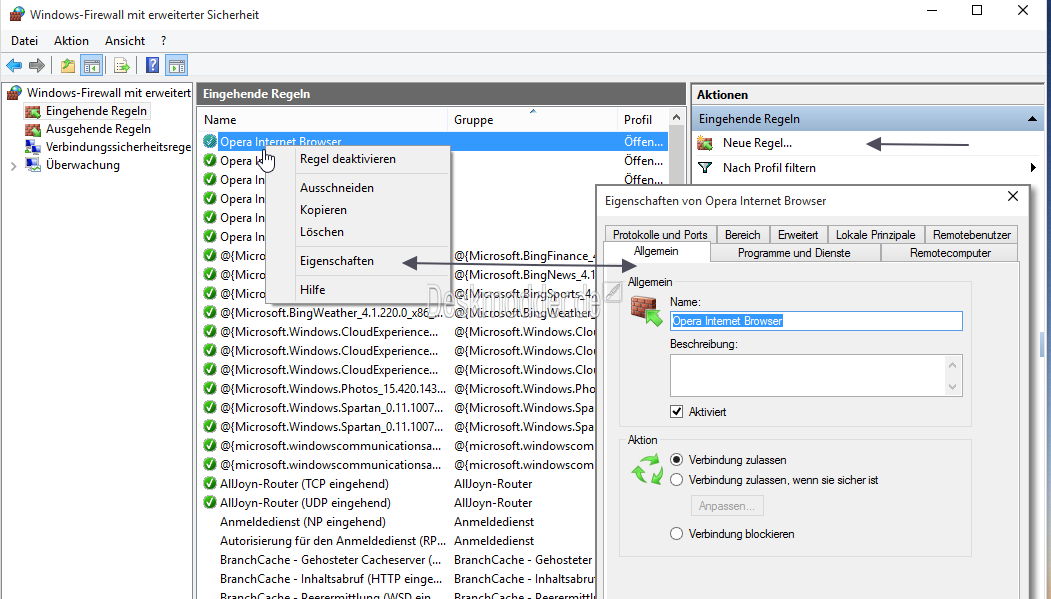Click the brick wall icon beside Eingehende Regeln in tree

coord(33,111)
